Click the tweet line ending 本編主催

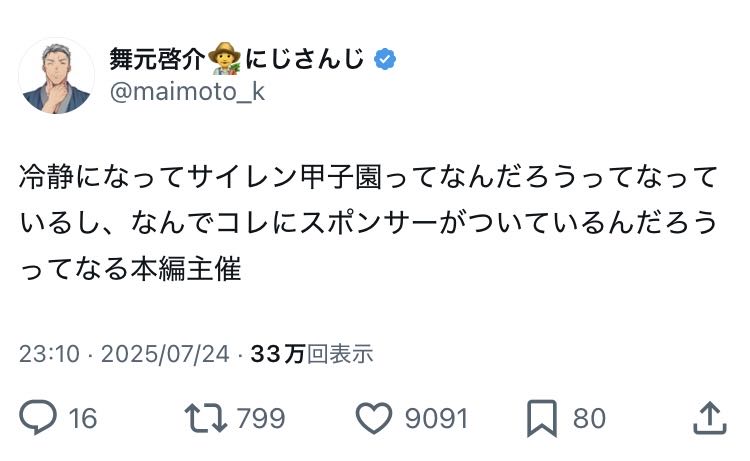tap(130, 269)
